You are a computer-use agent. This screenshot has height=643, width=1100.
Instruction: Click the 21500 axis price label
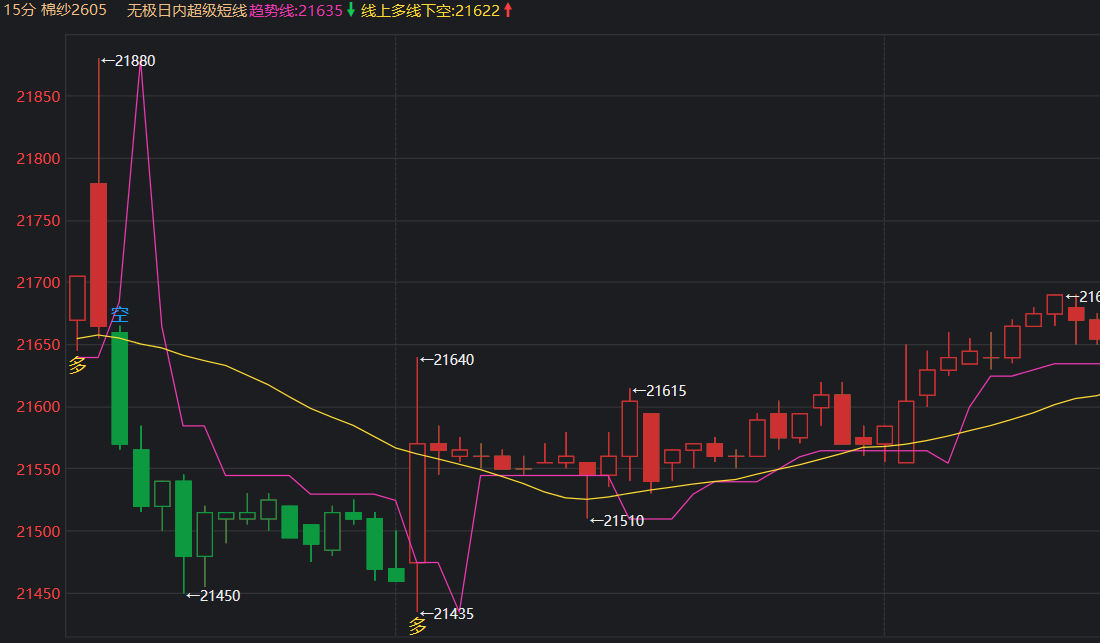tap(39, 532)
